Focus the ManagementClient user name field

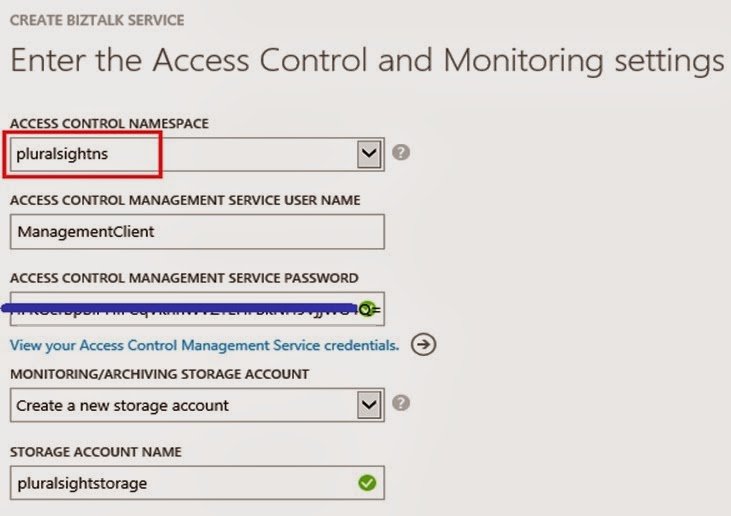click(196, 231)
